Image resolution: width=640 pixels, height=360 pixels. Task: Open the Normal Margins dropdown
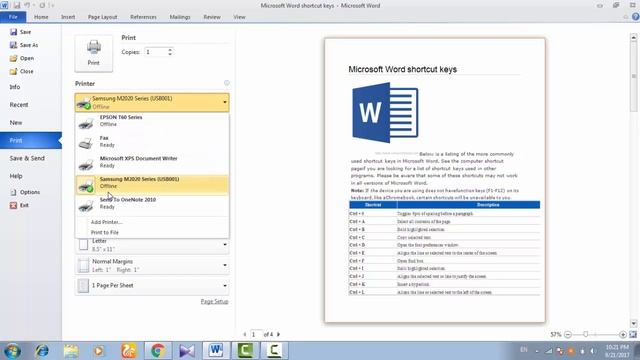point(152,265)
